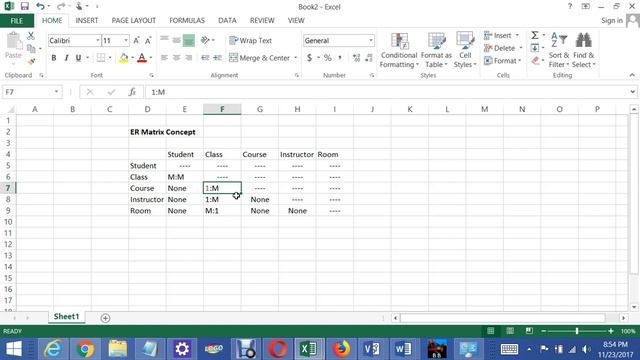The height and width of the screenshot is (360, 640).
Task: Cut selection with scissors icon
Action: coord(31,36)
